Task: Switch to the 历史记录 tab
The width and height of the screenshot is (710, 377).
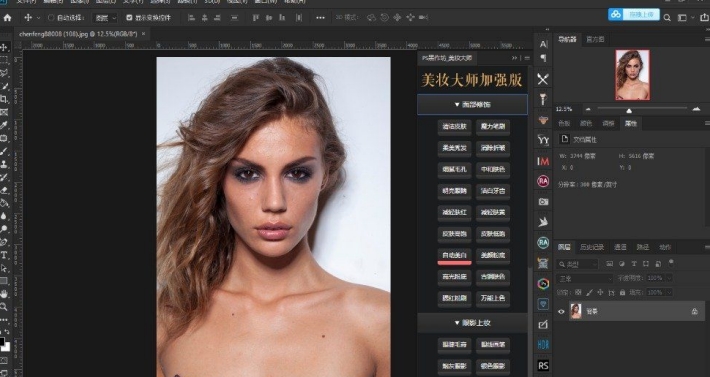Action: 592,247
